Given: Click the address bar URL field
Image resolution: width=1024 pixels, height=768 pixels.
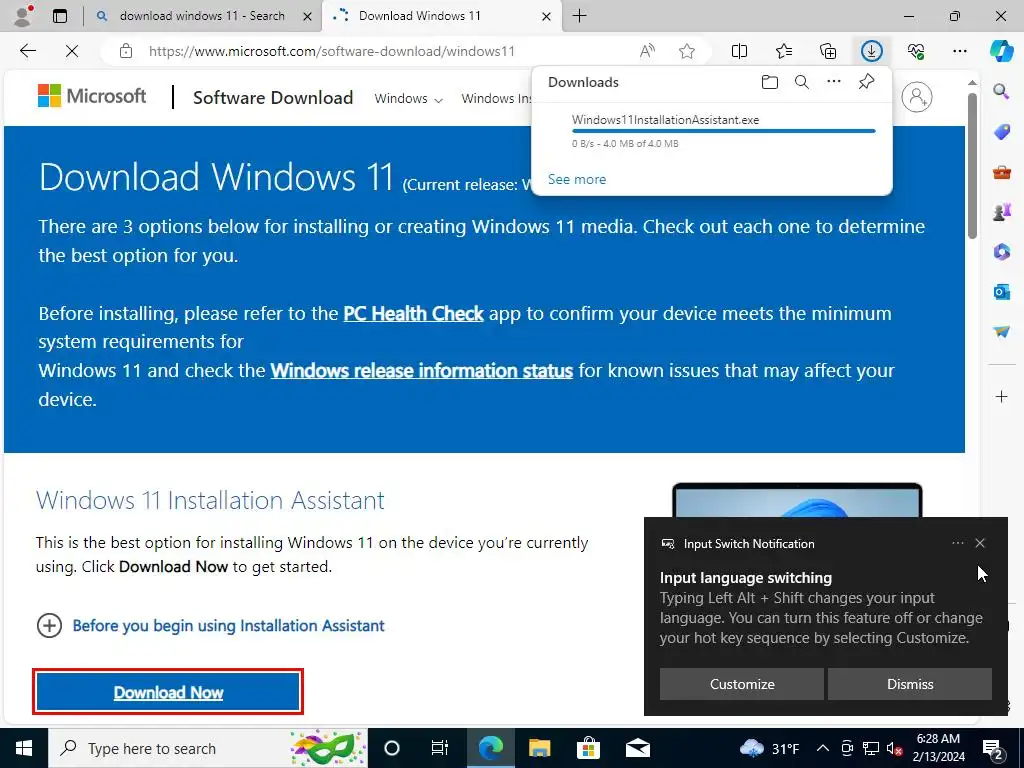Looking at the screenshot, I should coord(332,51).
